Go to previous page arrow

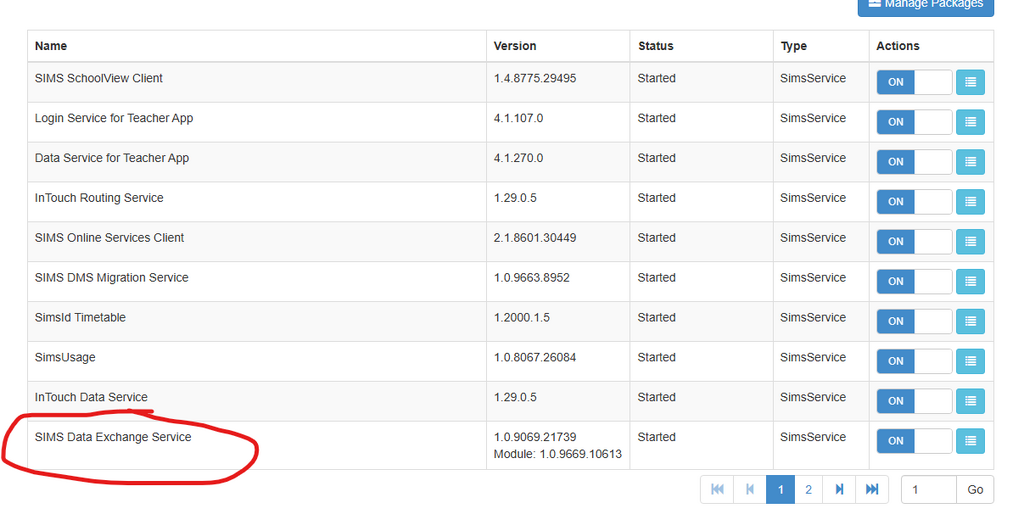click(750, 489)
